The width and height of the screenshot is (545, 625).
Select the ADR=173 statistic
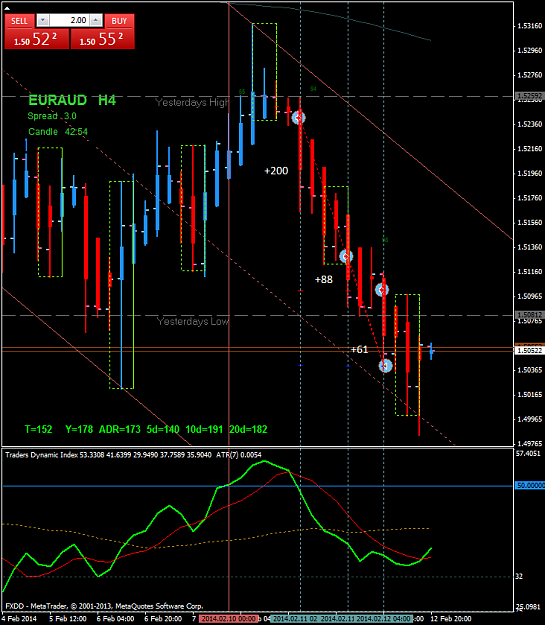coord(120,429)
